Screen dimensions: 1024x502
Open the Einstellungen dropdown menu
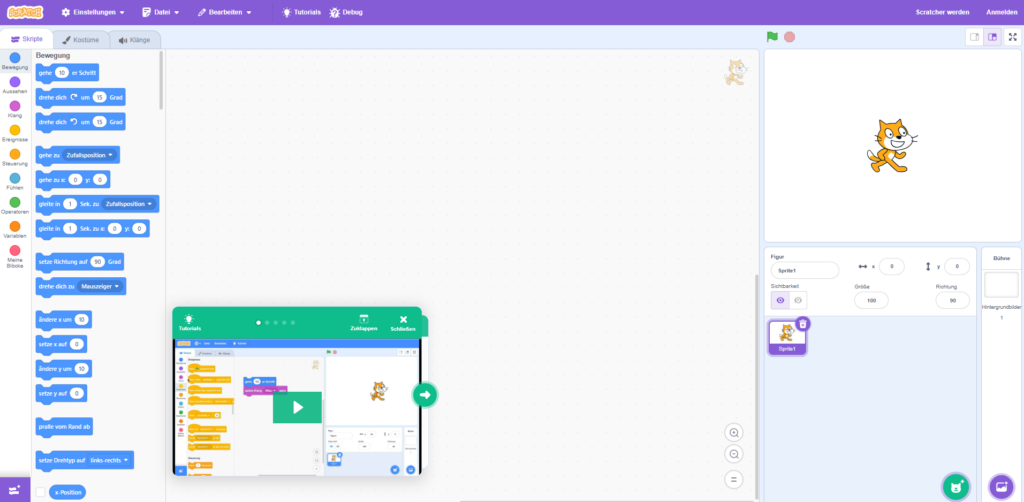click(x=93, y=12)
